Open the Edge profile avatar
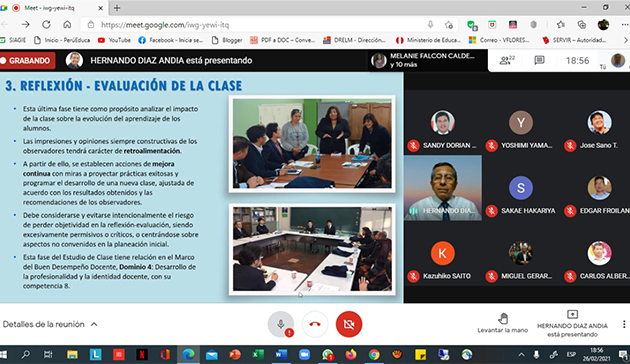Image resolution: width=630 pixels, height=364 pixels. click(603, 25)
